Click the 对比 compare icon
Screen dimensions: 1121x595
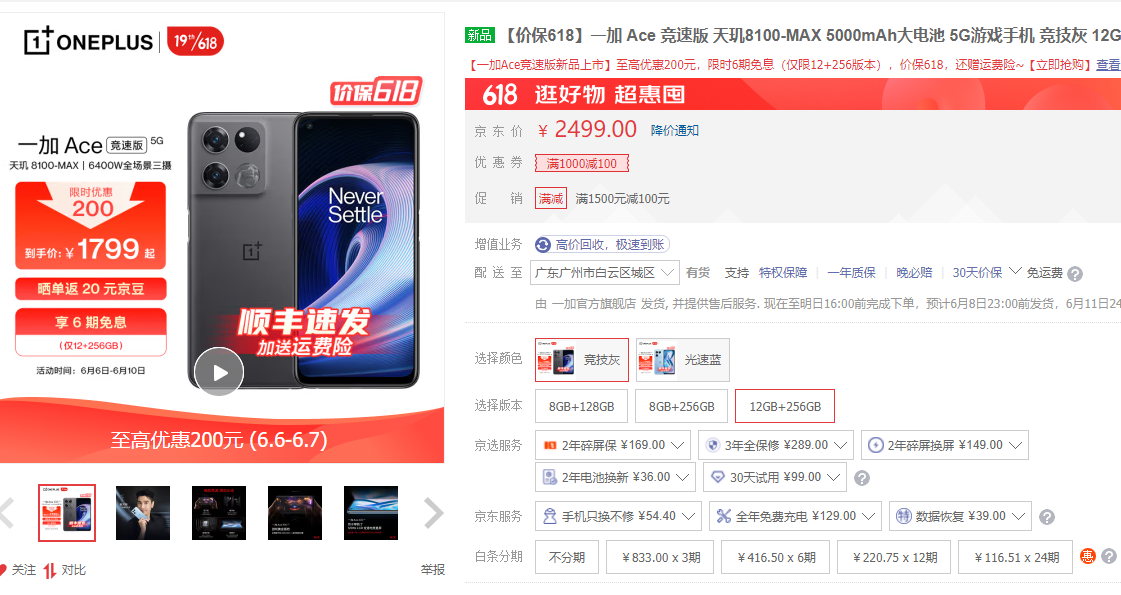tap(49, 570)
